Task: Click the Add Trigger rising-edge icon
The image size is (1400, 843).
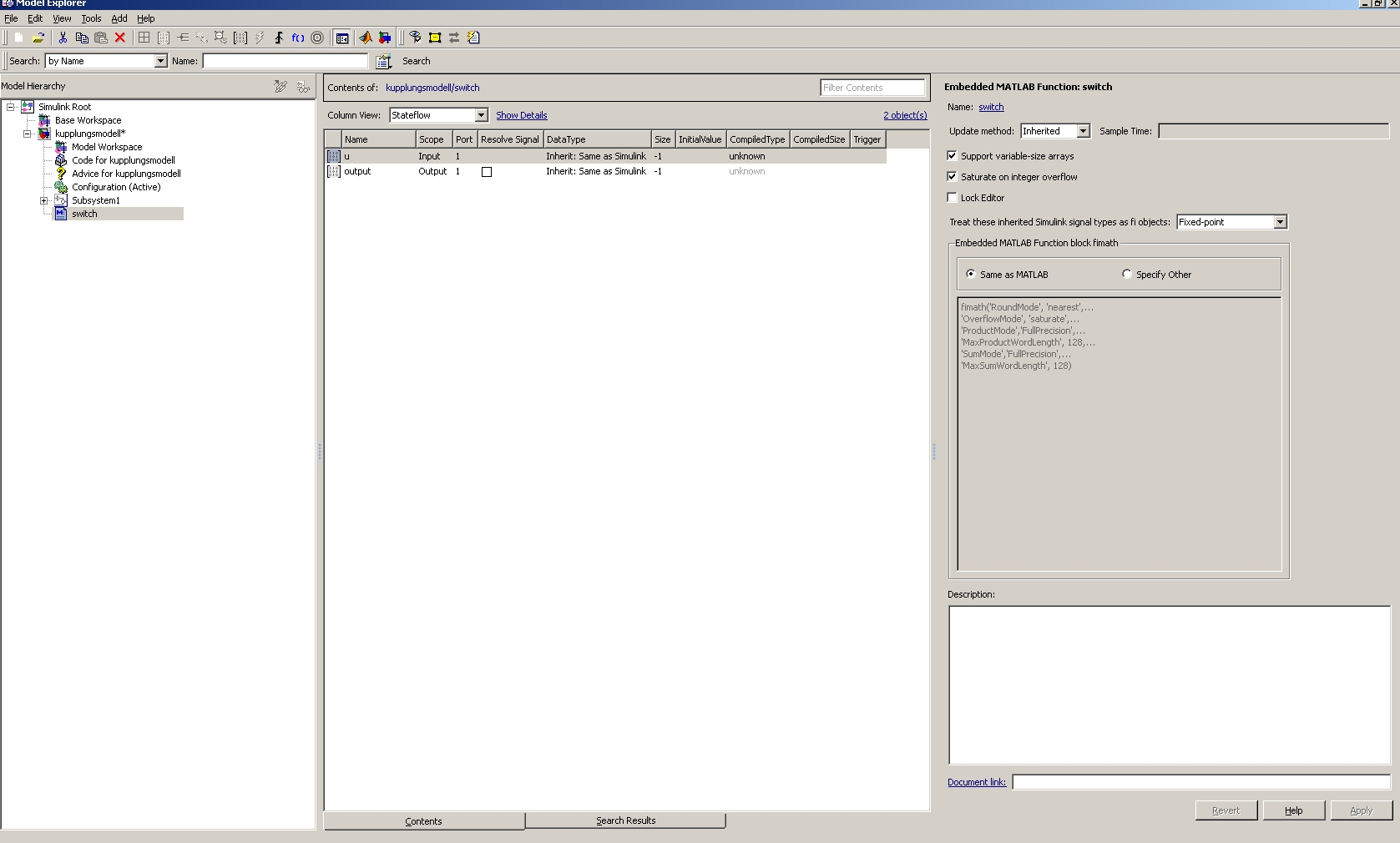Action: [279, 38]
